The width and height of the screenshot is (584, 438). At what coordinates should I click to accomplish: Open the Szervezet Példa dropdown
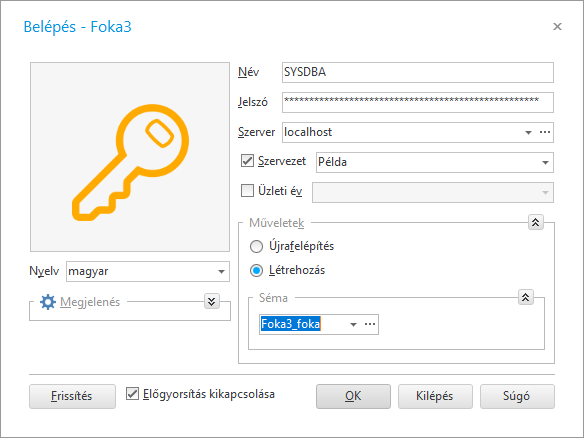coord(545,162)
